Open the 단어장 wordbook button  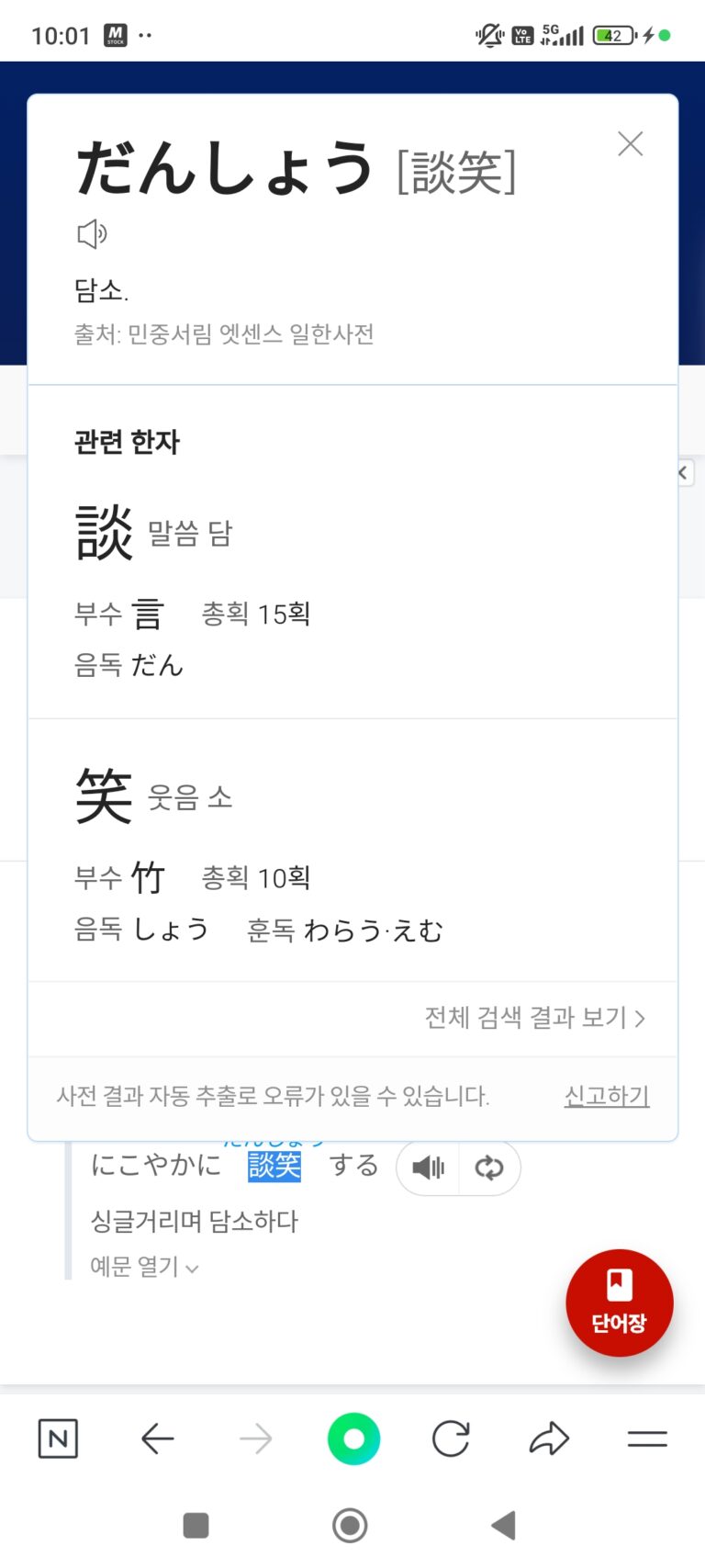click(619, 1302)
